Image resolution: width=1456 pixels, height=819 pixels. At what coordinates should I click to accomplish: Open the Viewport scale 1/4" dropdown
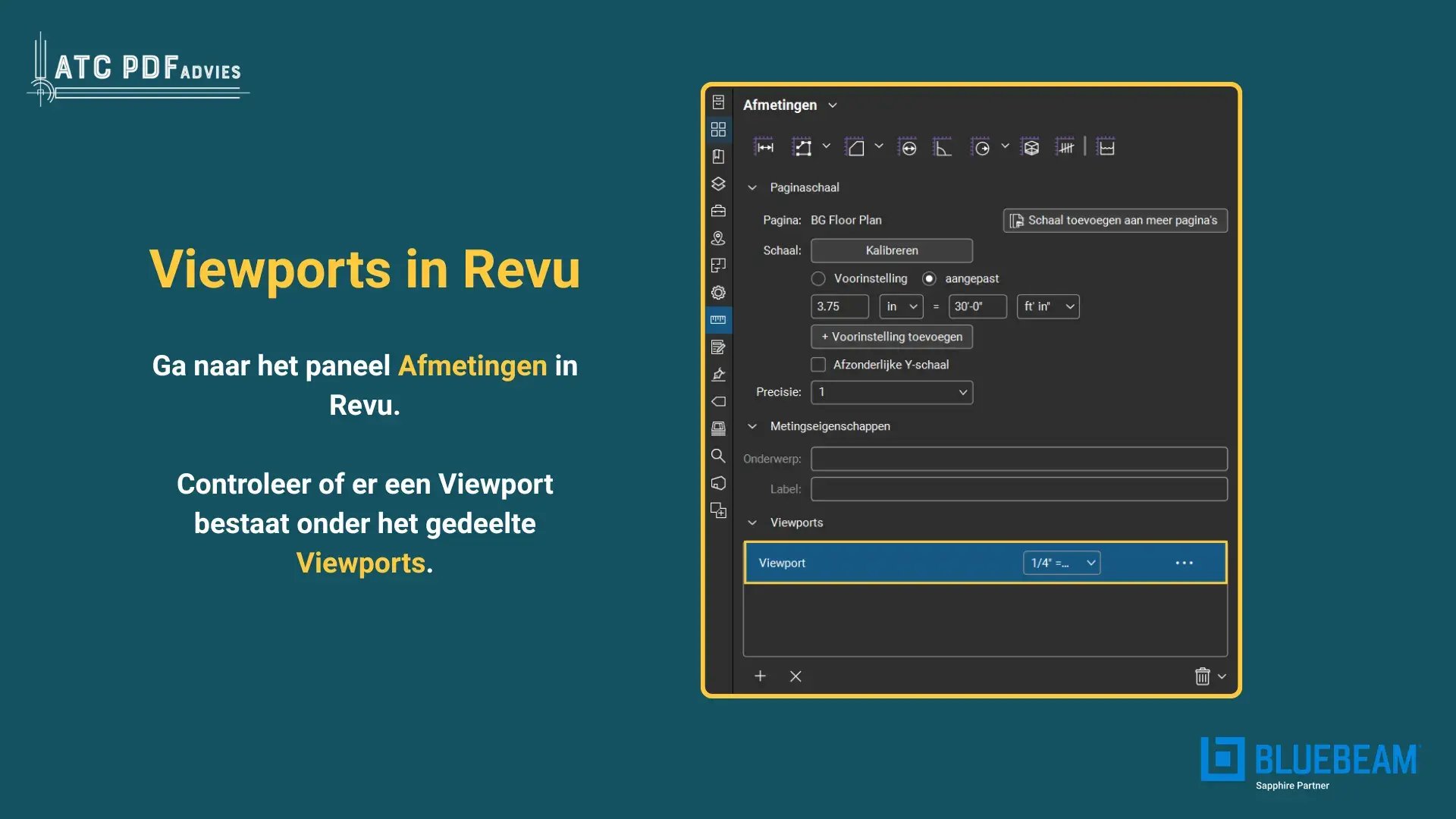pos(1062,563)
